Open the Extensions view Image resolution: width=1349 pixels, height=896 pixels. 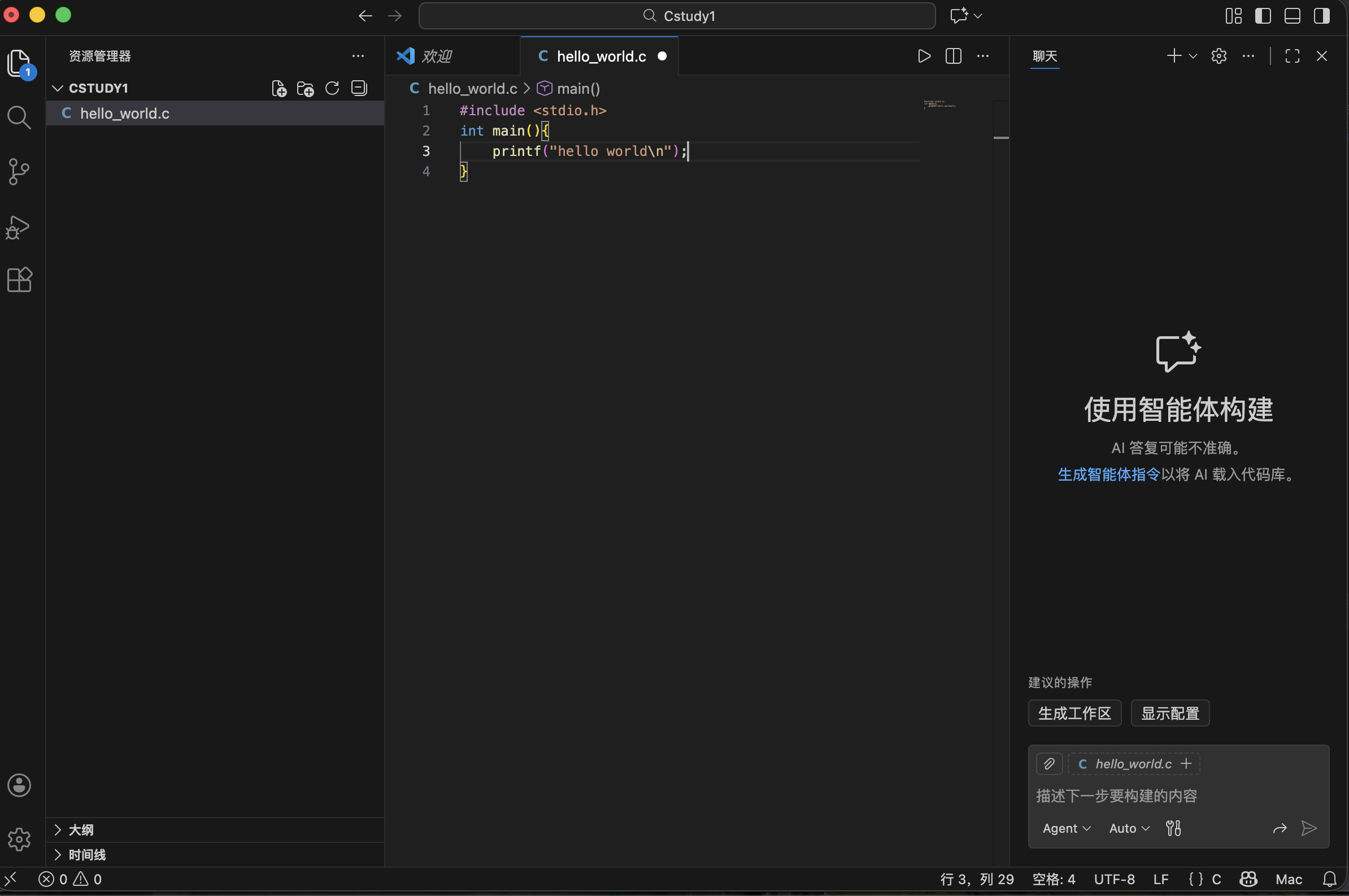(x=19, y=280)
